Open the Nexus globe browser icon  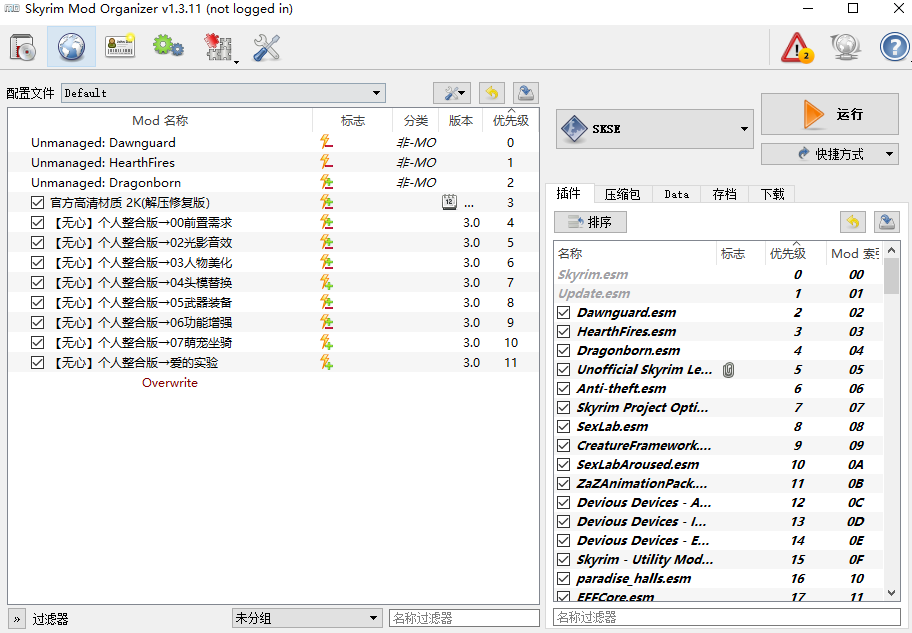coord(71,47)
